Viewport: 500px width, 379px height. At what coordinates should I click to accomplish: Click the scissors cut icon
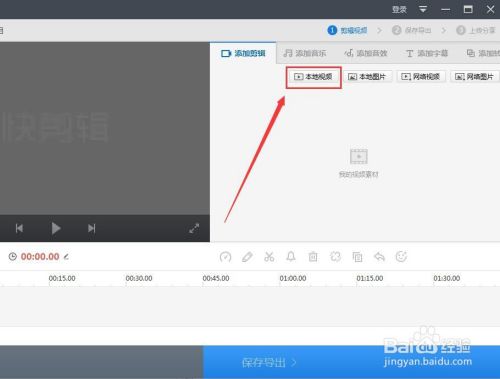click(x=269, y=257)
